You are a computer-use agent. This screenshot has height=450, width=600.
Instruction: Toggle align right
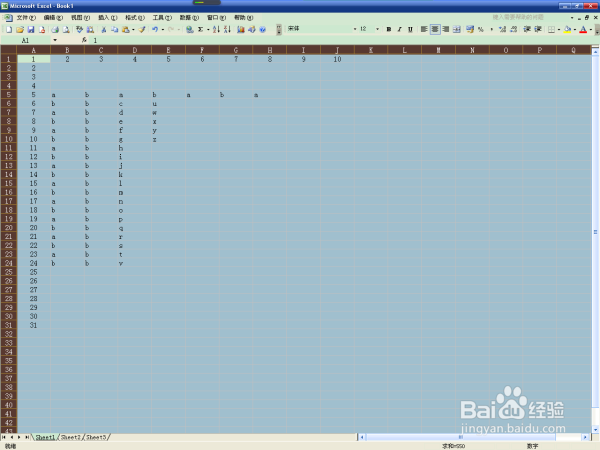click(446, 29)
